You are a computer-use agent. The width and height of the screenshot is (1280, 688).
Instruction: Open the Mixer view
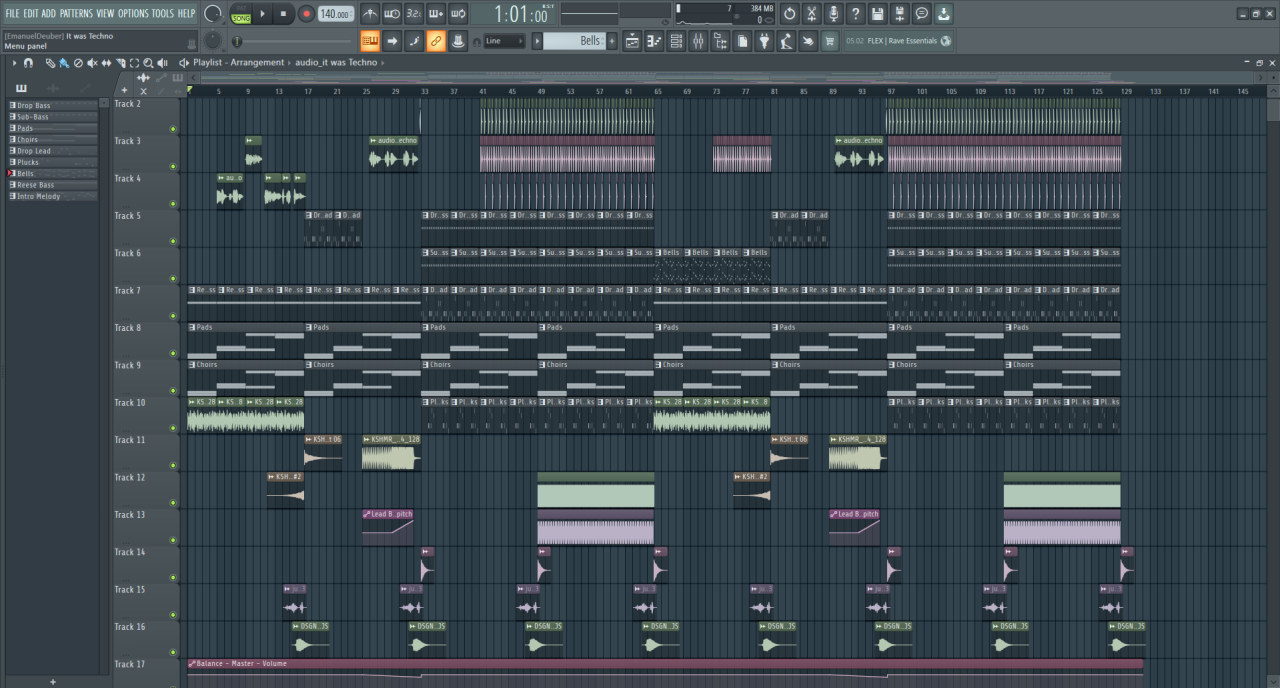pyautogui.click(x=698, y=41)
